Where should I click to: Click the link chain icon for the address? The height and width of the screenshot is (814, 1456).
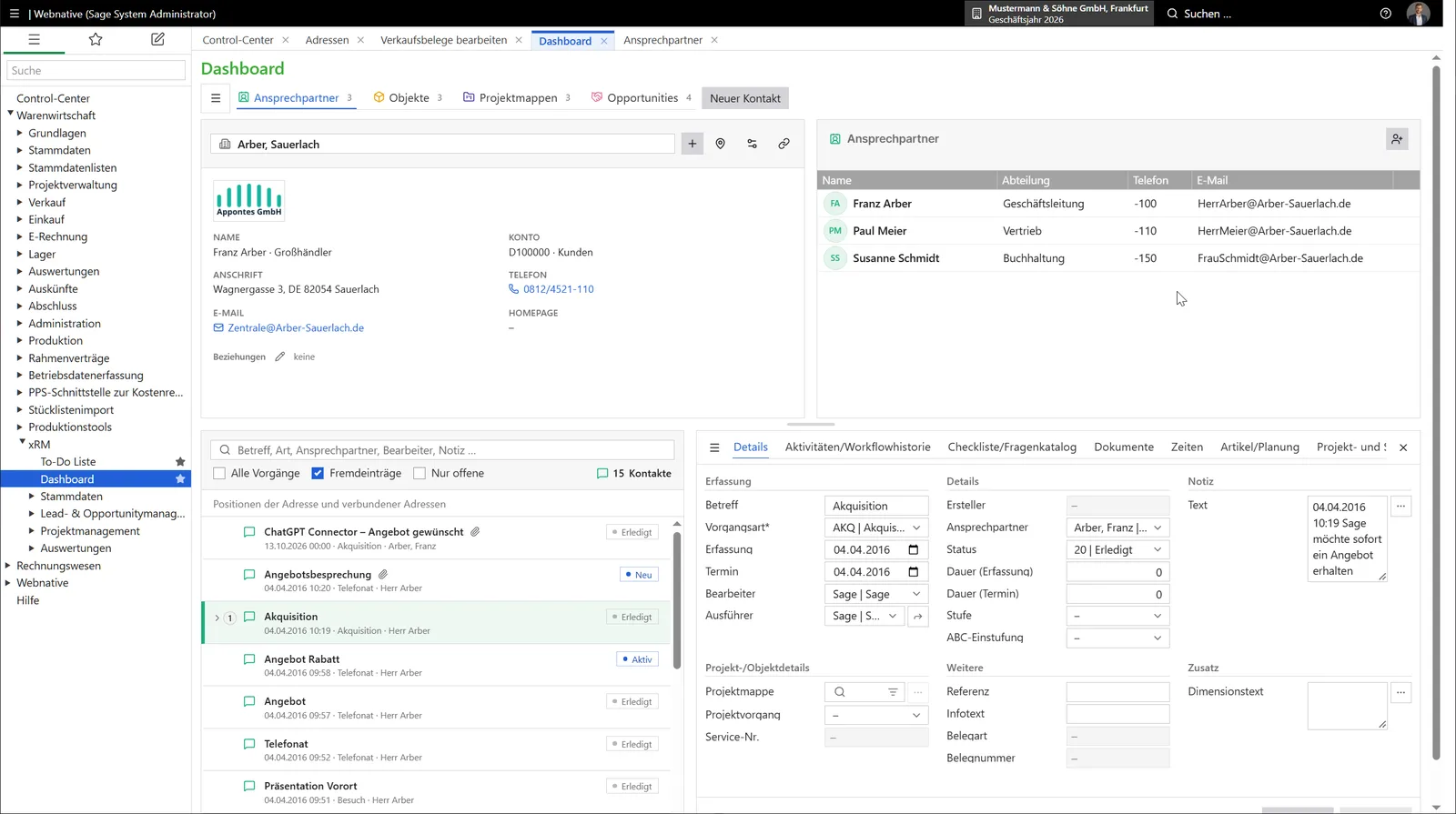784,144
